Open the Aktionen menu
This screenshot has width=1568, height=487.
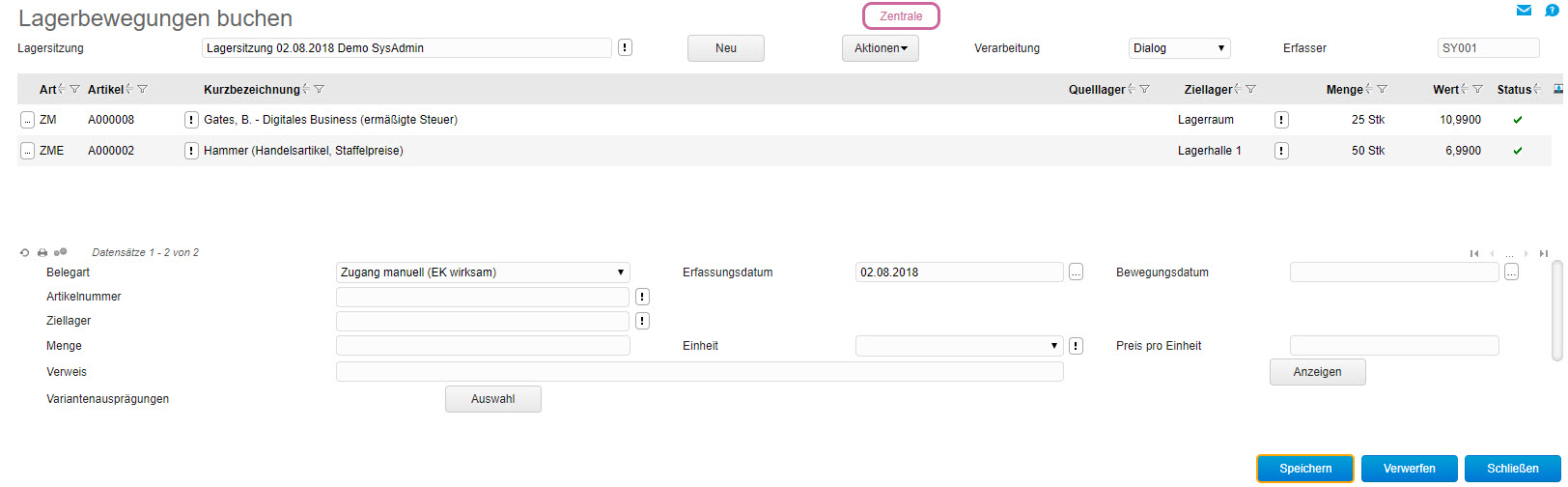[x=880, y=48]
